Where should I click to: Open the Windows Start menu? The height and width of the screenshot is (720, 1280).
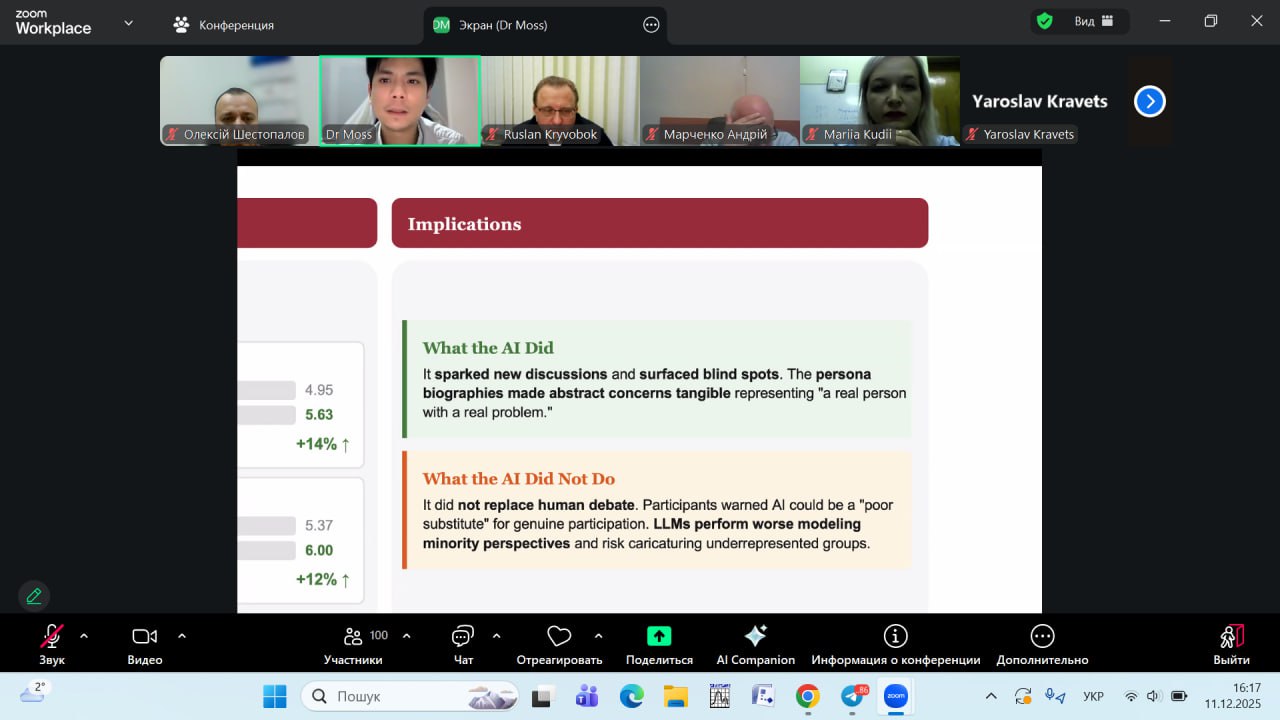click(x=274, y=696)
